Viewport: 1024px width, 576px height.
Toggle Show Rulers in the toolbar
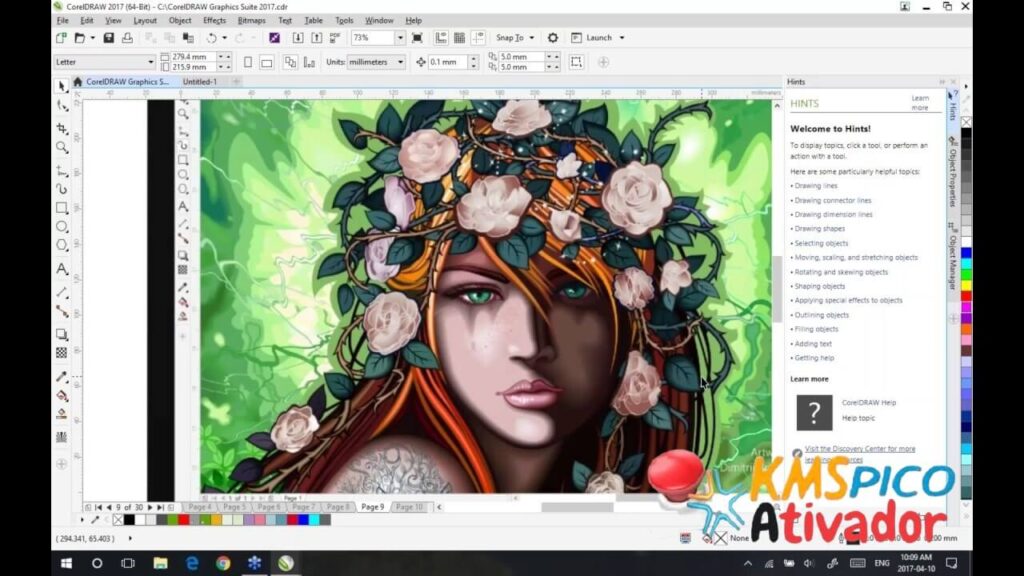[441, 38]
